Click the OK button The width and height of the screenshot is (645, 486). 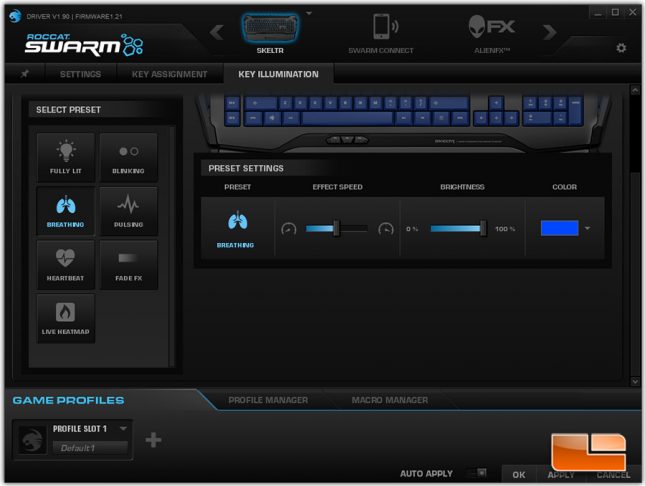point(519,474)
